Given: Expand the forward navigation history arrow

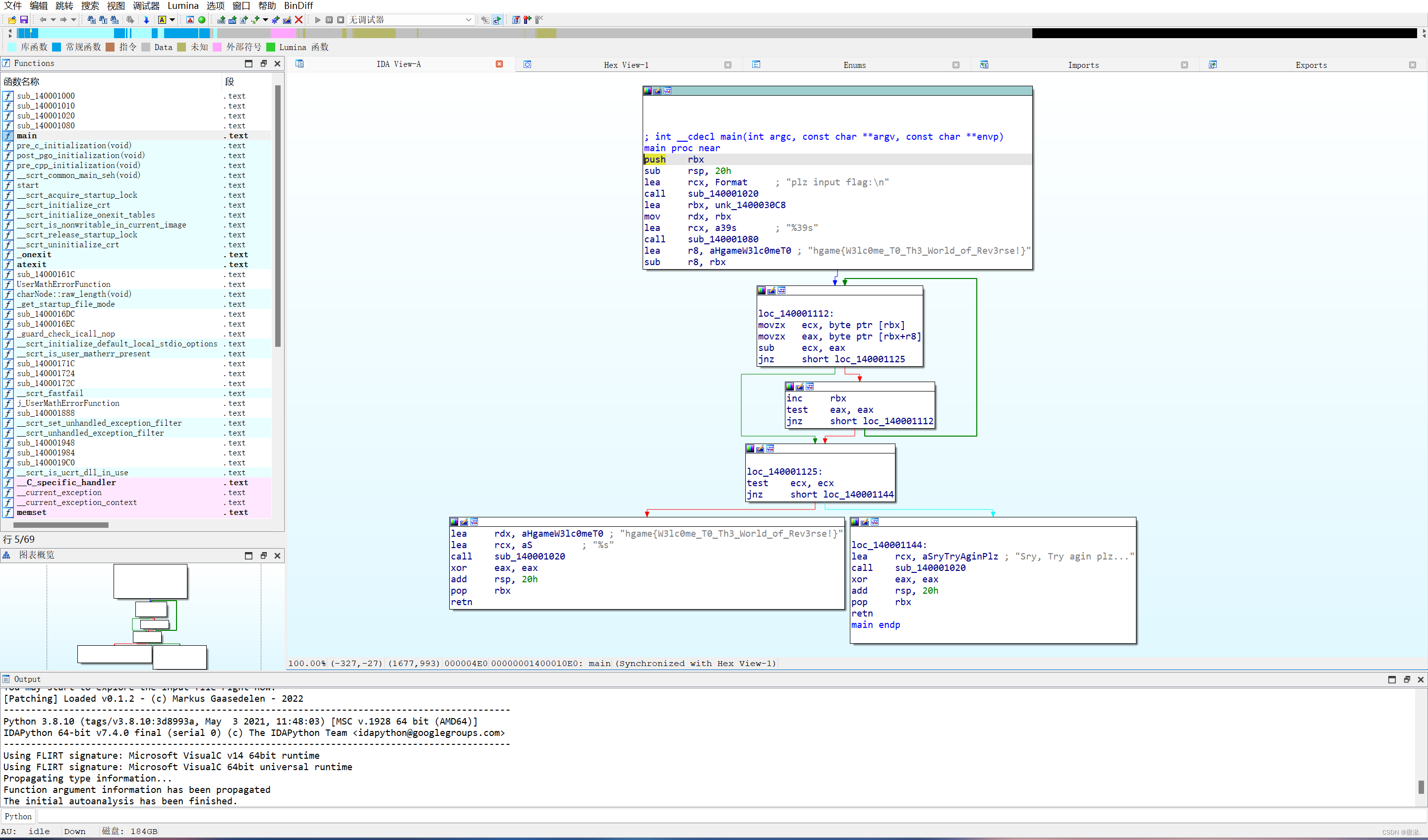Looking at the screenshot, I should (x=74, y=20).
